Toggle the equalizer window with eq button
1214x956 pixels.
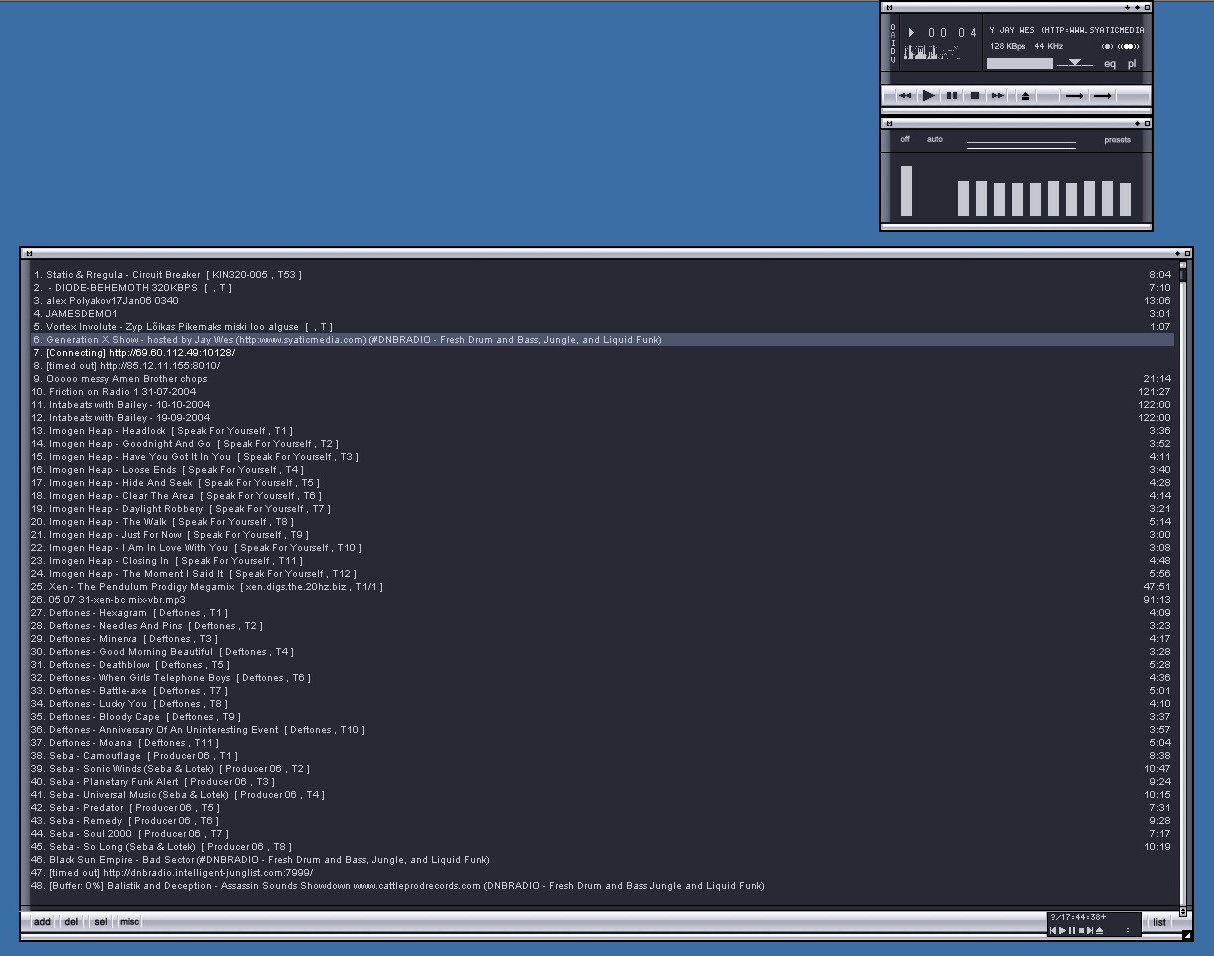click(1110, 64)
